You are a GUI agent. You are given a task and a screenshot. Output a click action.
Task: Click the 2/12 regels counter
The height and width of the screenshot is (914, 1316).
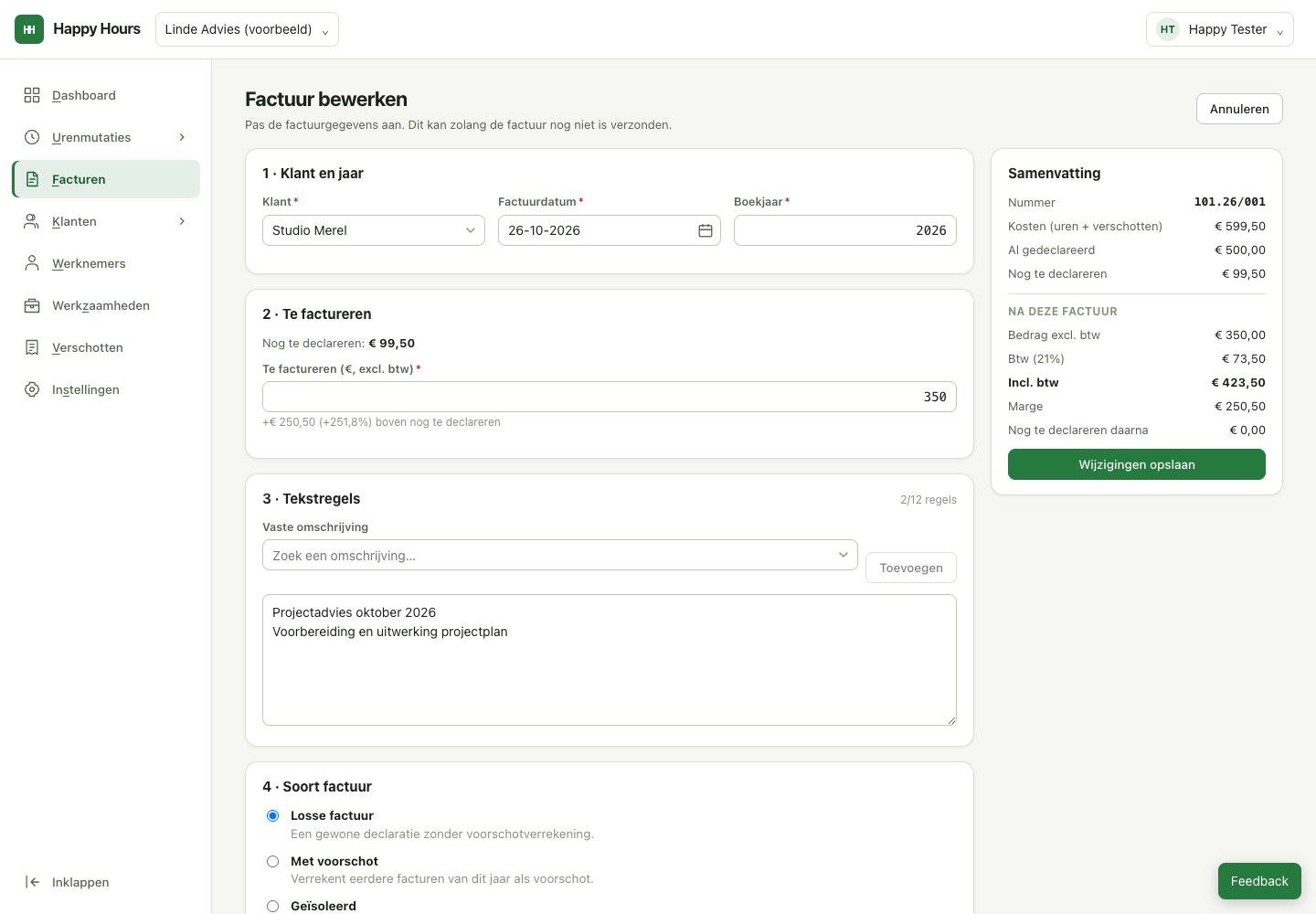(x=929, y=500)
